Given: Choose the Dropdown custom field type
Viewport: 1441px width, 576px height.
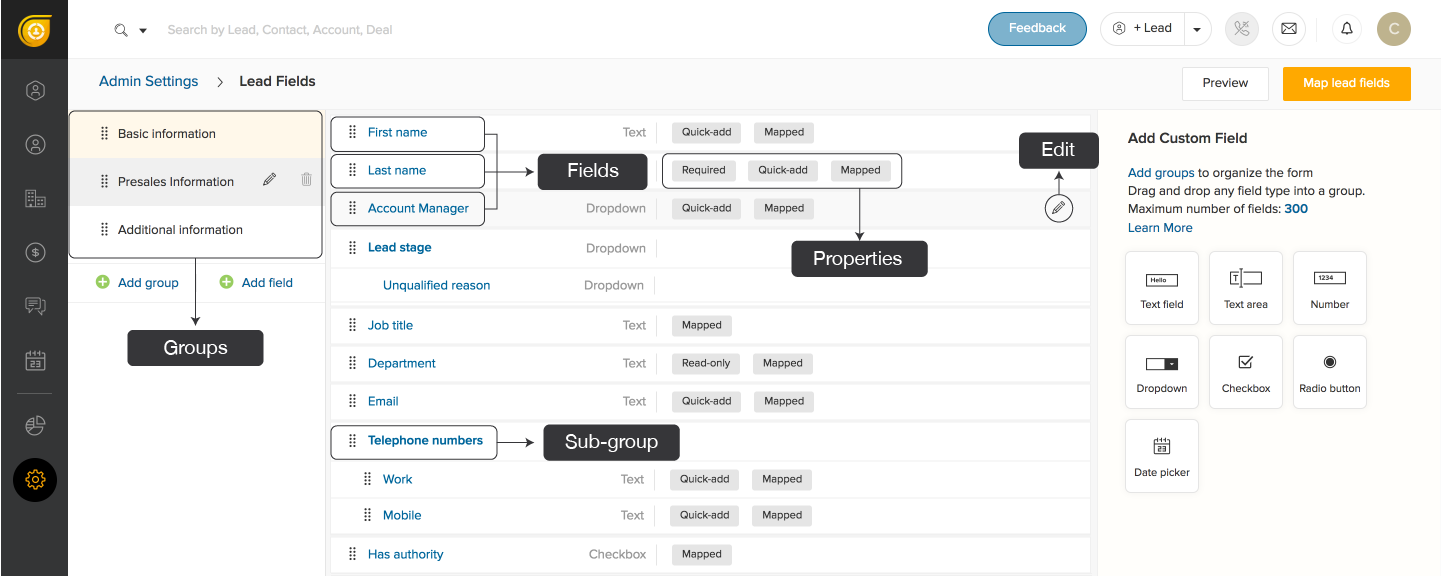Looking at the screenshot, I should click(1162, 372).
